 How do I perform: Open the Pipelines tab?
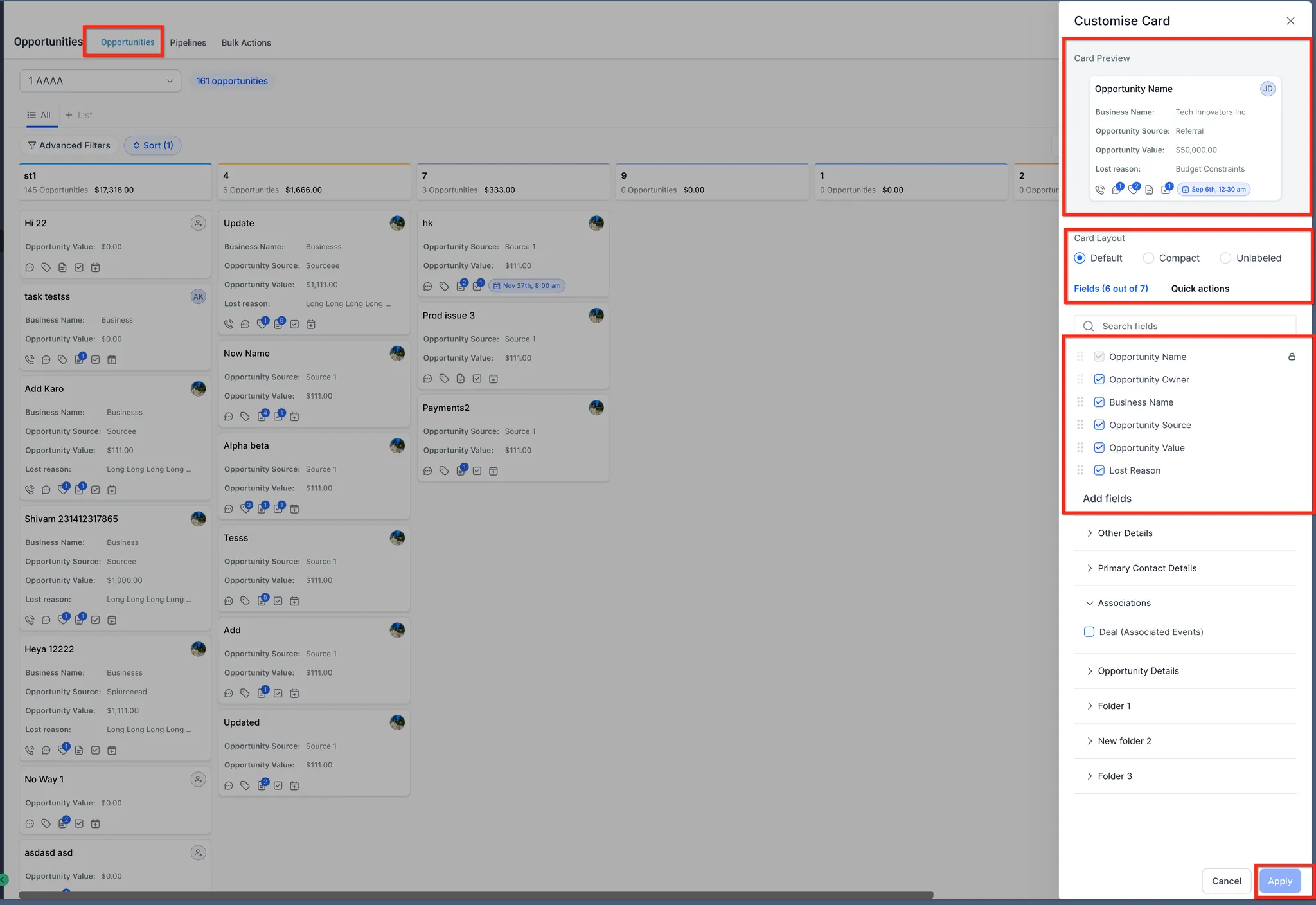click(188, 42)
